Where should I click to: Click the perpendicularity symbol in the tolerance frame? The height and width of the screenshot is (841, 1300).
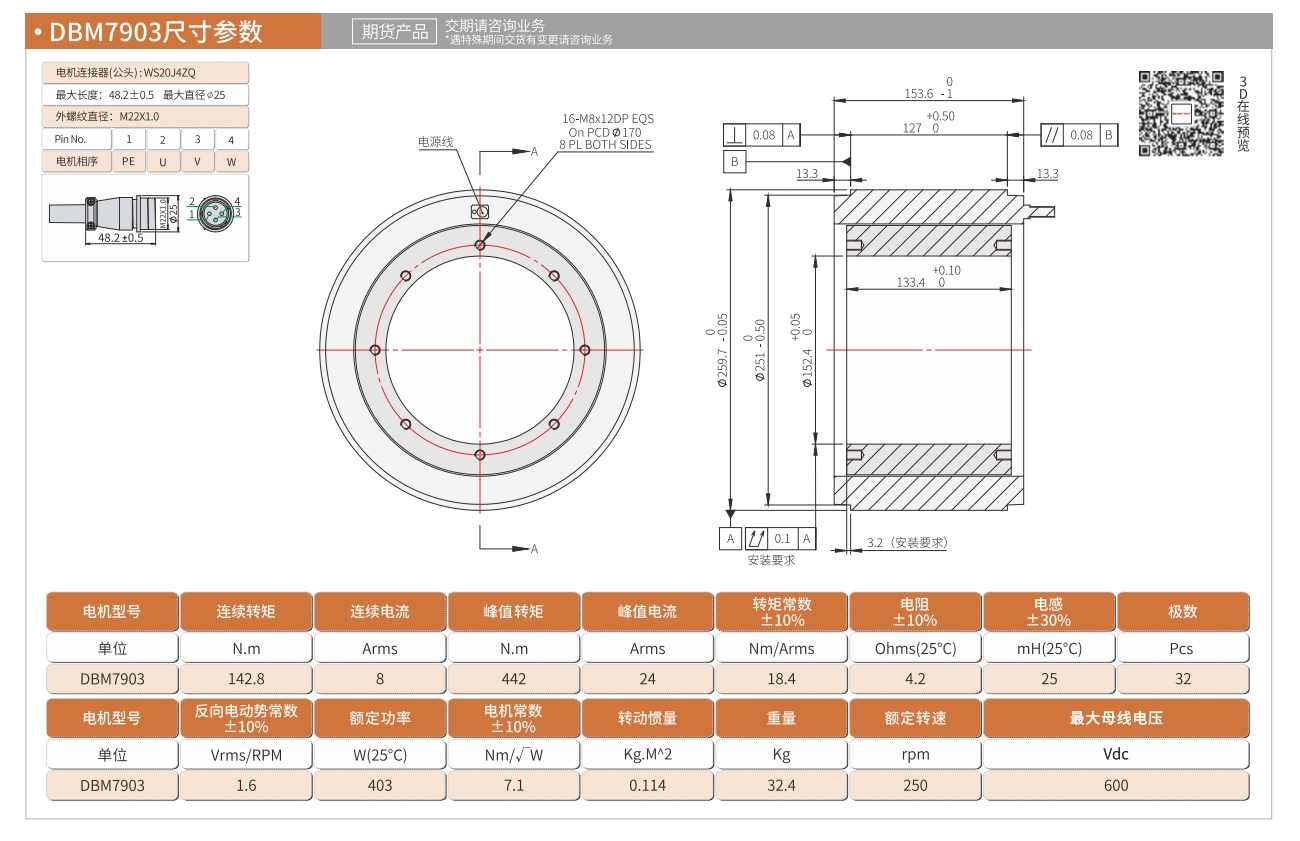(x=735, y=134)
